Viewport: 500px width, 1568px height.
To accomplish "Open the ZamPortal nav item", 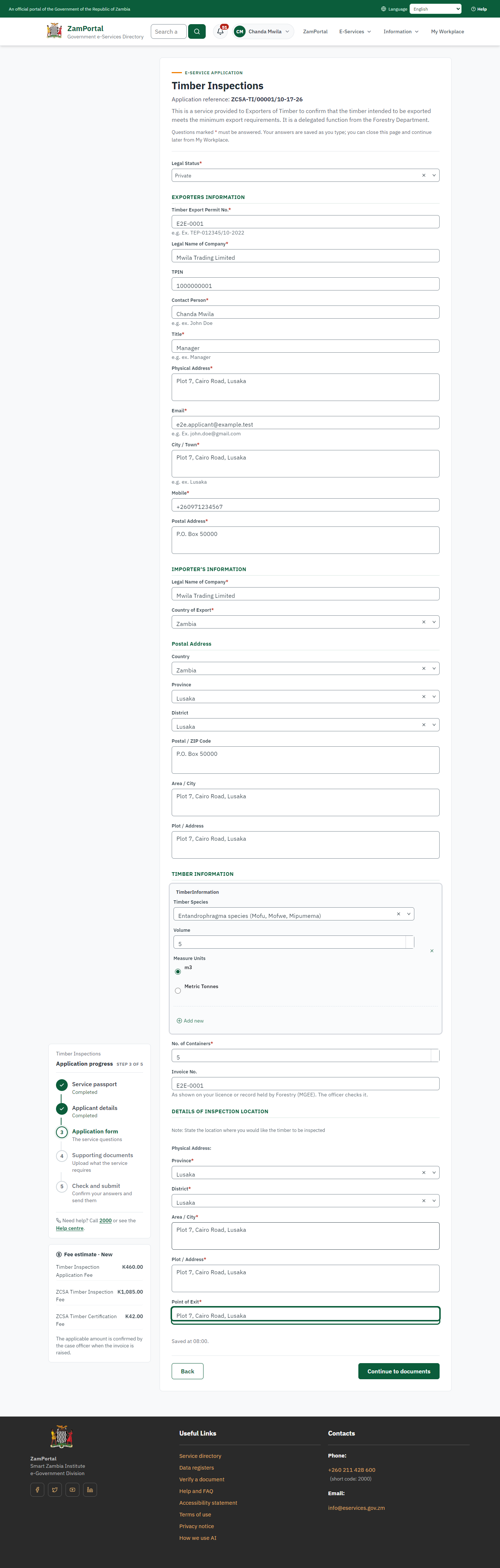I will pyautogui.click(x=315, y=32).
